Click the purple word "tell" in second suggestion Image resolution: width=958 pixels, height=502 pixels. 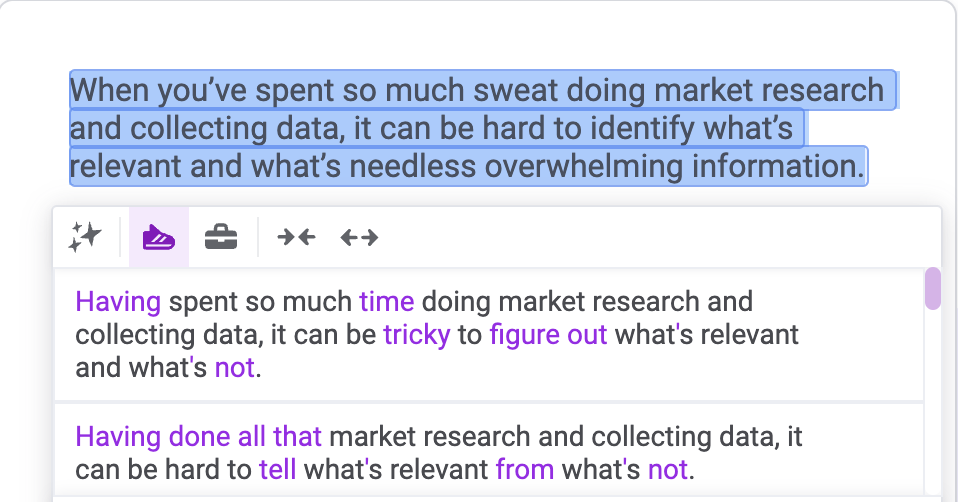(x=277, y=470)
